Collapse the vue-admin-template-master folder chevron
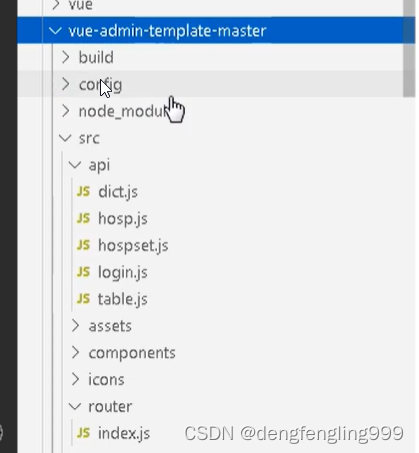 click(55, 31)
